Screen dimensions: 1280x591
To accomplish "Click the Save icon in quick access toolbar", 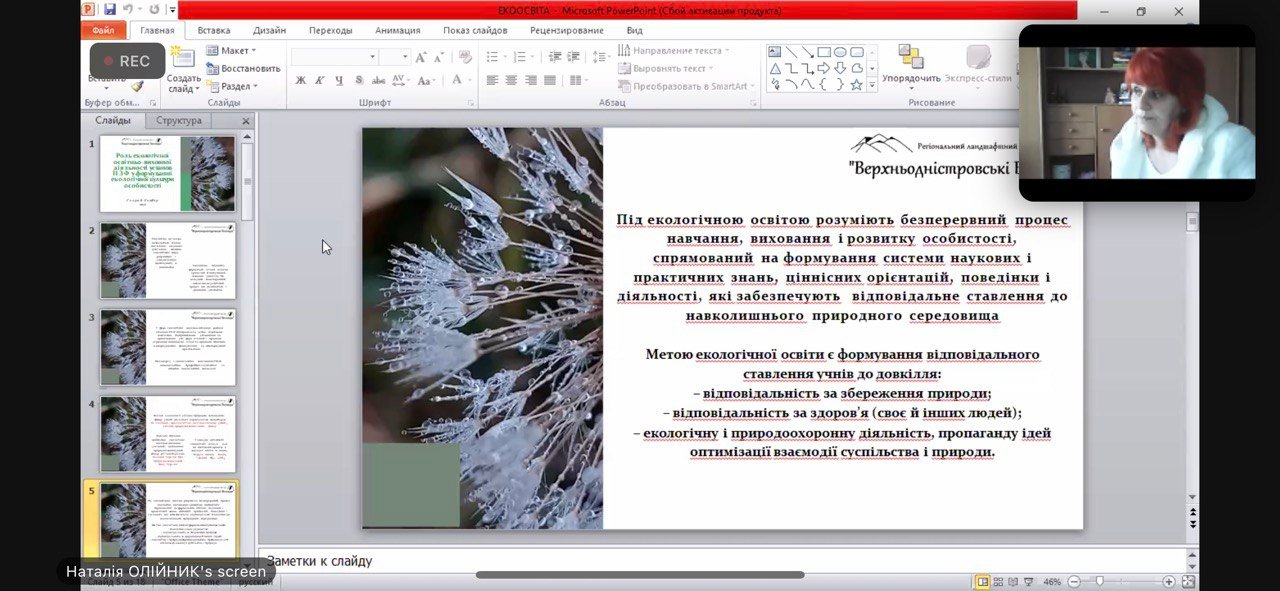I will point(110,10).
